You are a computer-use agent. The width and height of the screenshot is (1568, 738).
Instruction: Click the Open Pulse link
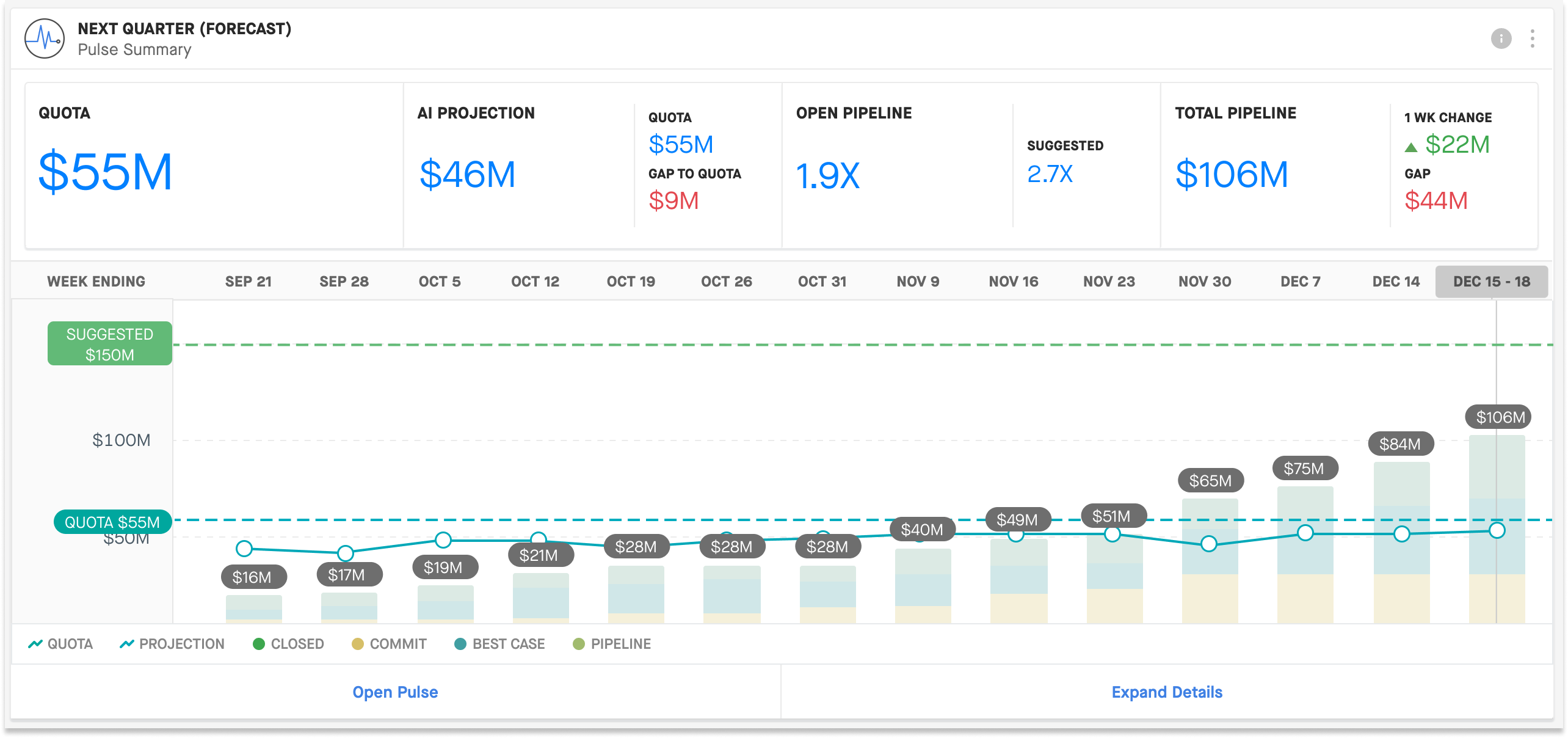tap(395, 692)
